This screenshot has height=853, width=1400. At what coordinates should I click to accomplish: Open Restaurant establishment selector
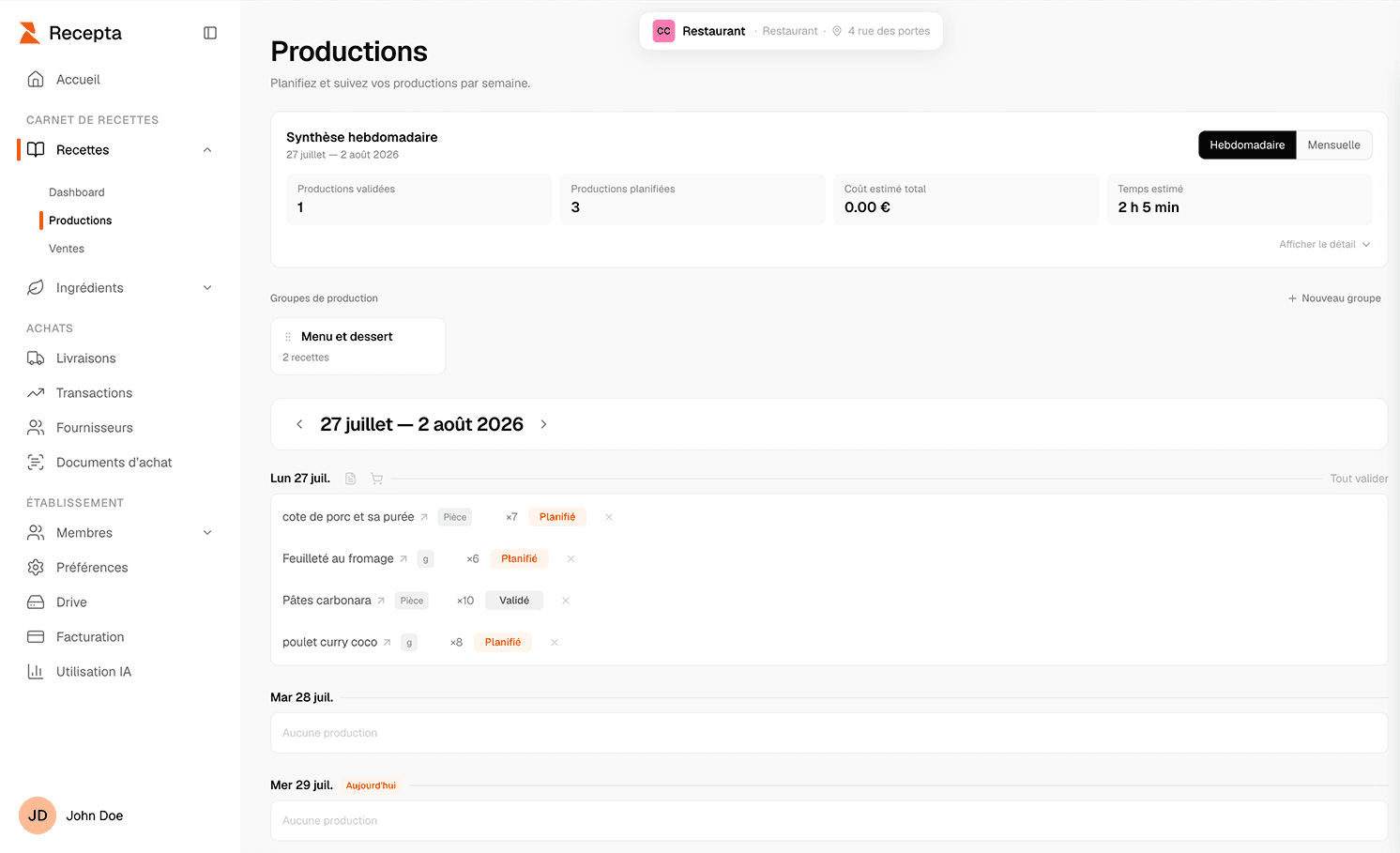click(791, 31)
